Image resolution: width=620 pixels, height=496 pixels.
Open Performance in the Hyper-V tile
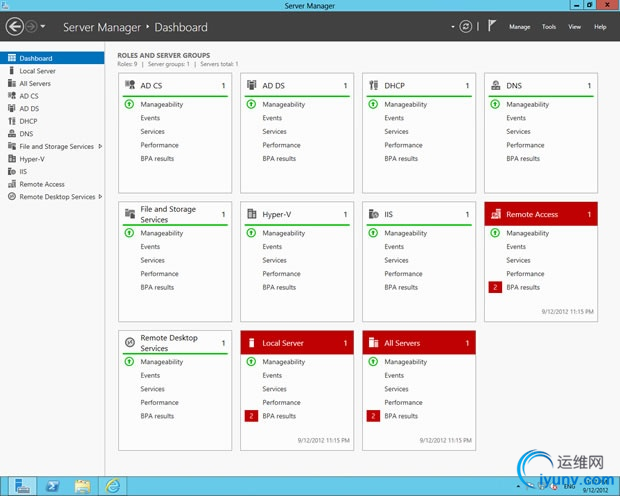[281, 274]
